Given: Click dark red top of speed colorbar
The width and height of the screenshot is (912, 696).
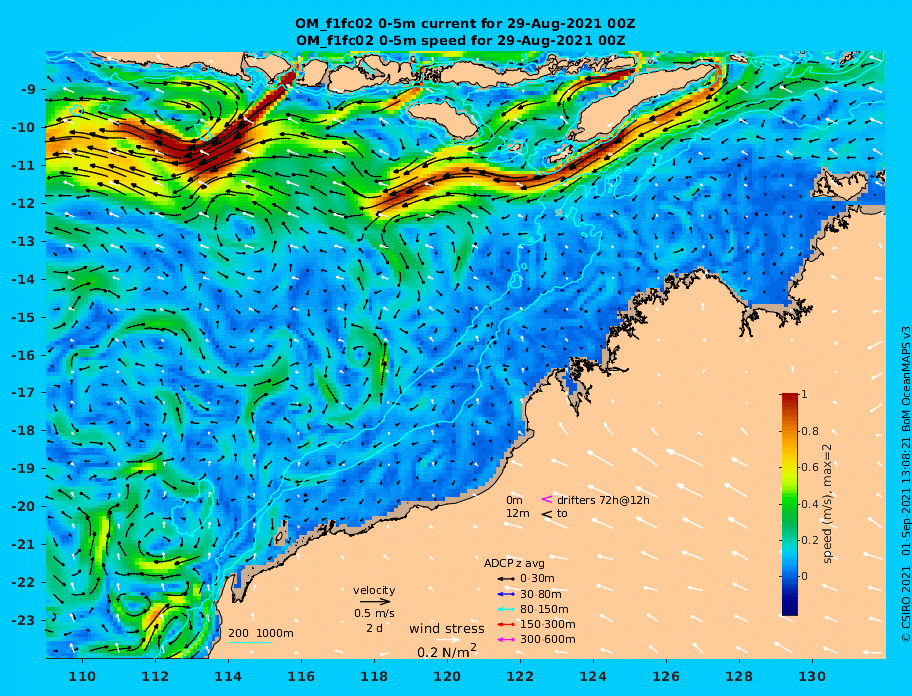Looking at the screenshot, I should click(790, 398).
